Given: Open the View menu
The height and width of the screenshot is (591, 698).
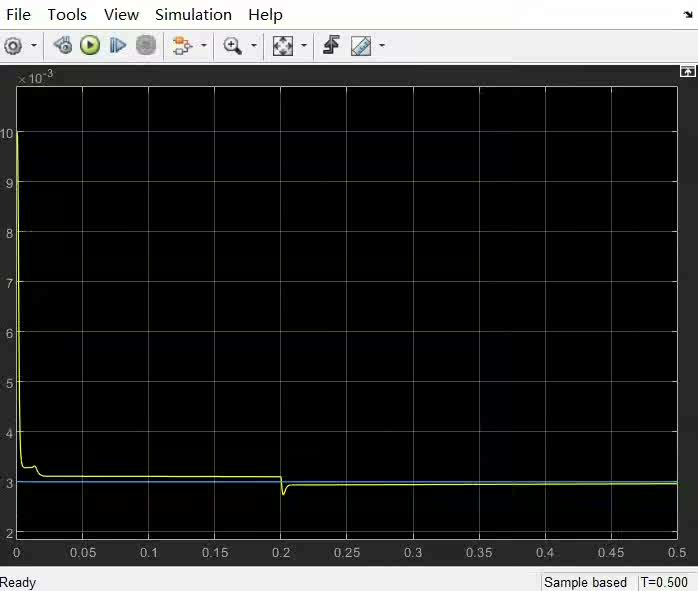Looking at the screenshot, I should point(122,15).
